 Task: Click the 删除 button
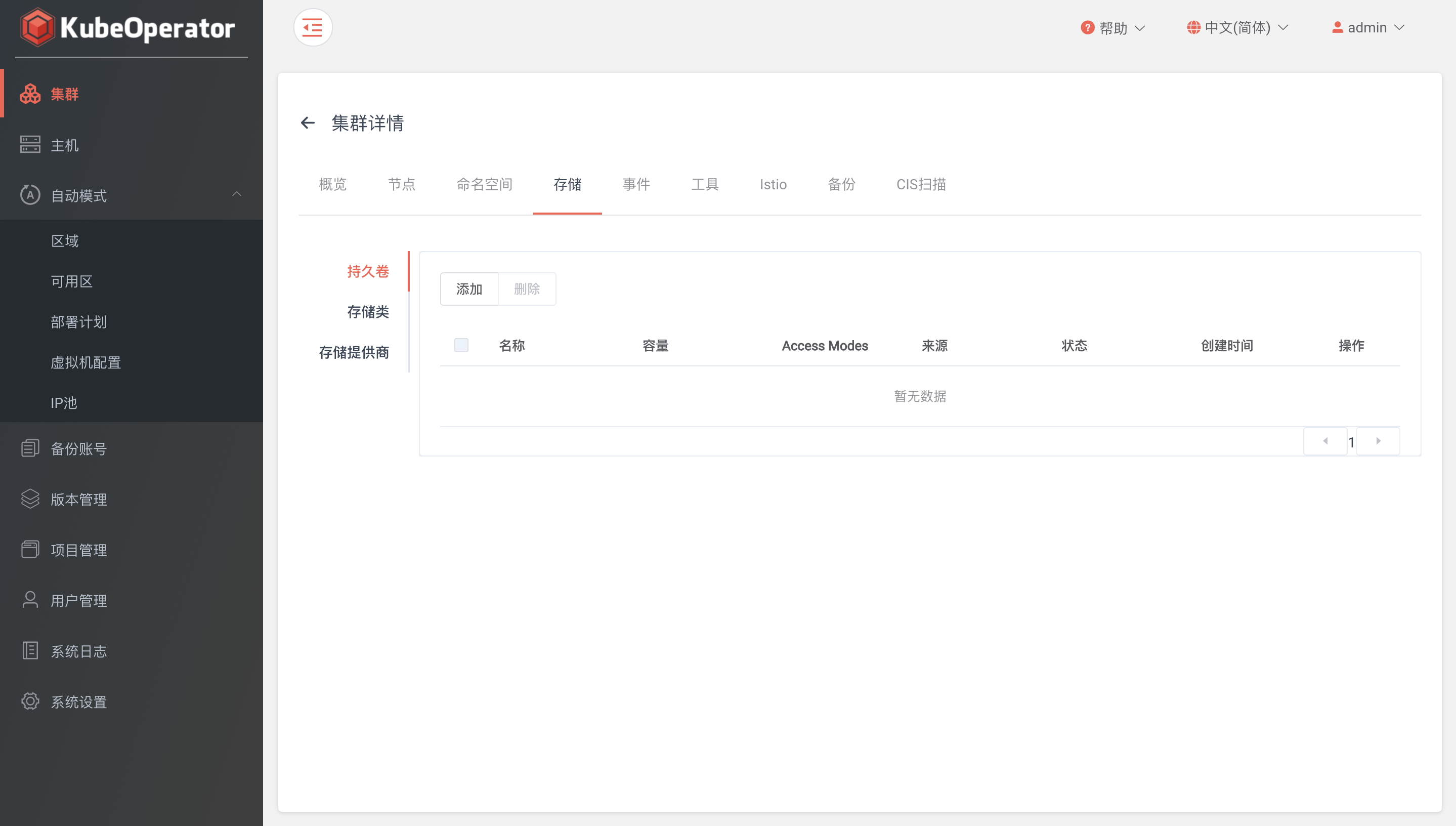[527, 289]
